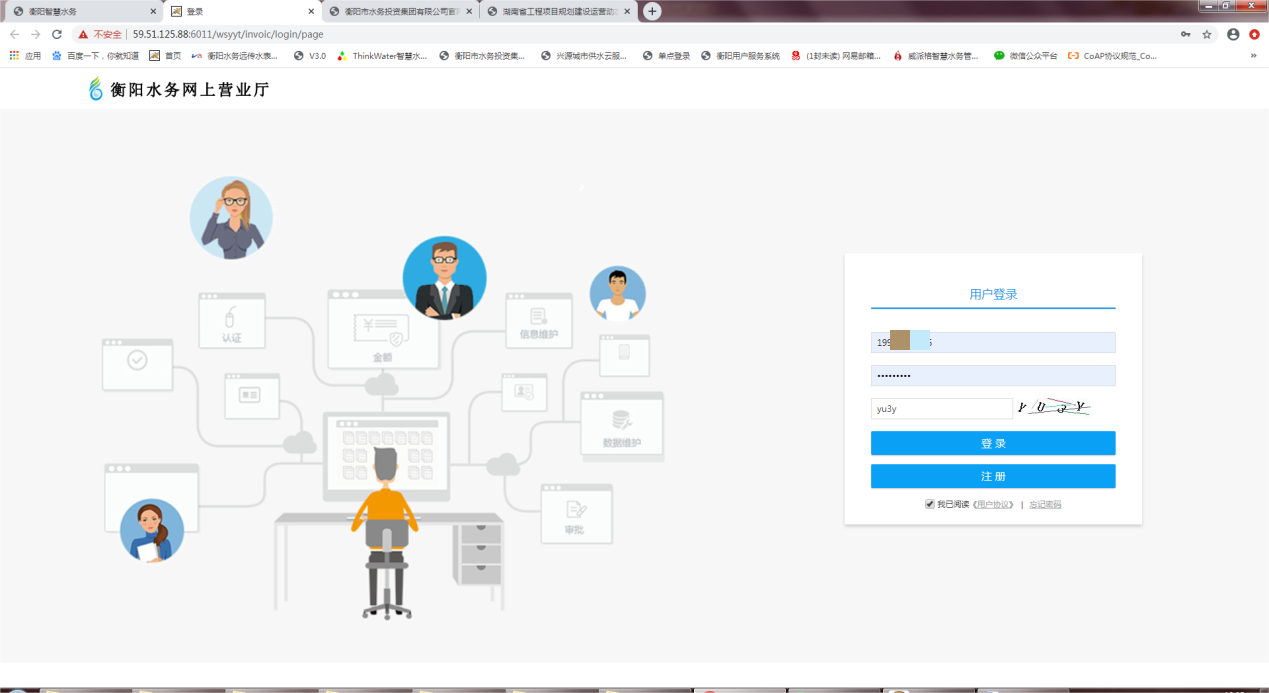
Task: Click the browser reload button
Action: pos(57,34)
